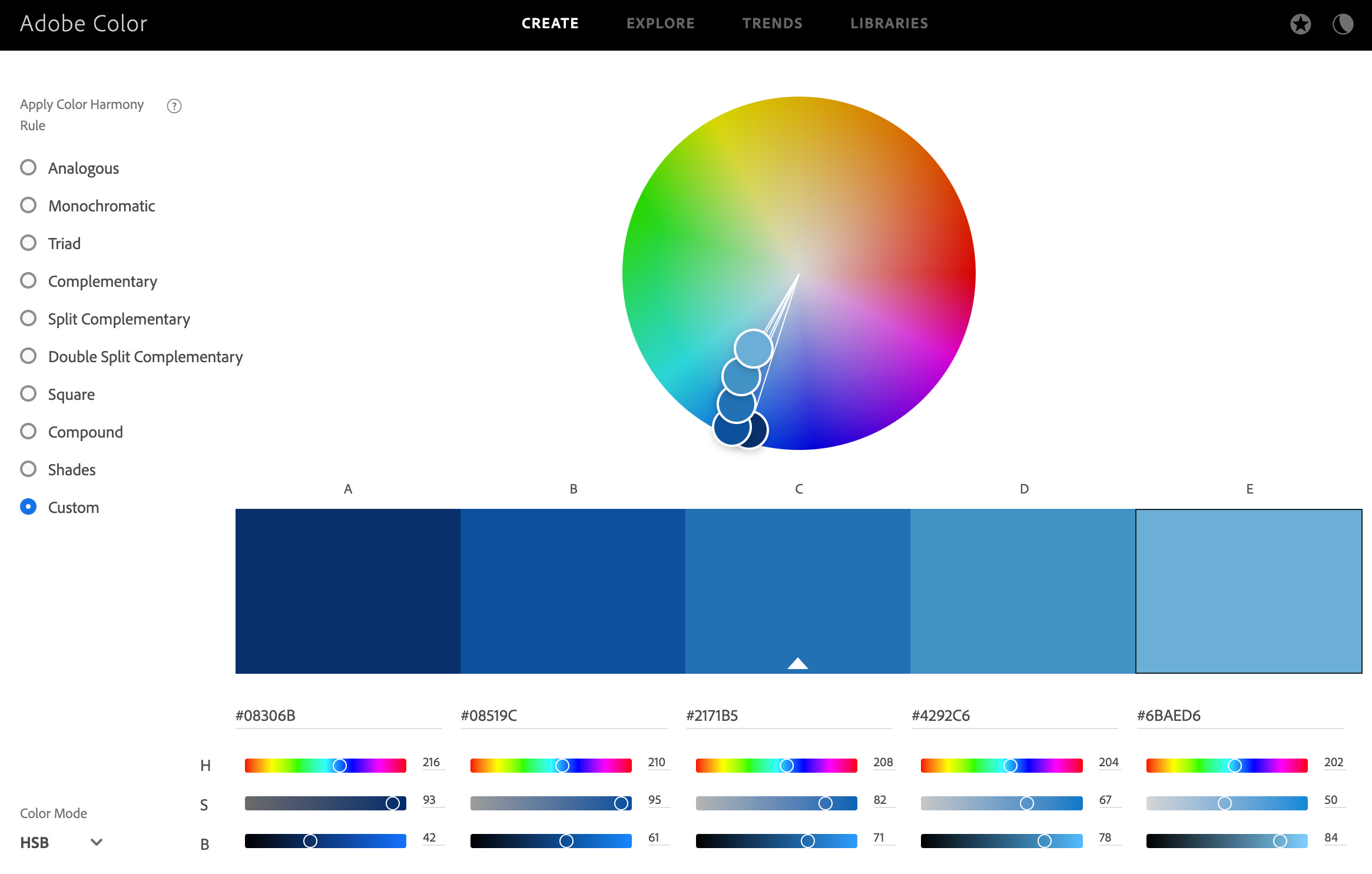The image size is (1372, 874).
Task: Go to LIBRARIES in the navigation
Action: 889,24
